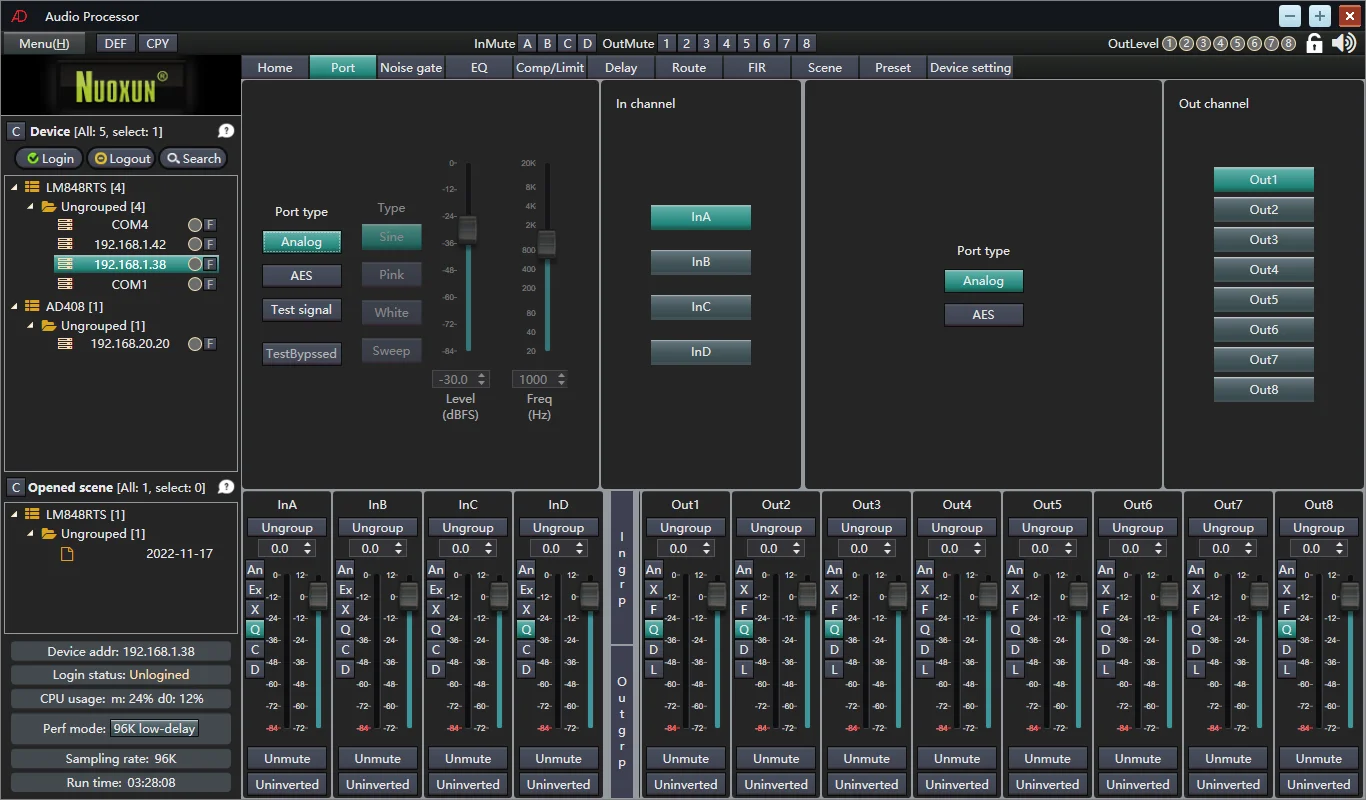Click the speaker volume icon
The image size is (1366, 800).
coord(1344,43)
